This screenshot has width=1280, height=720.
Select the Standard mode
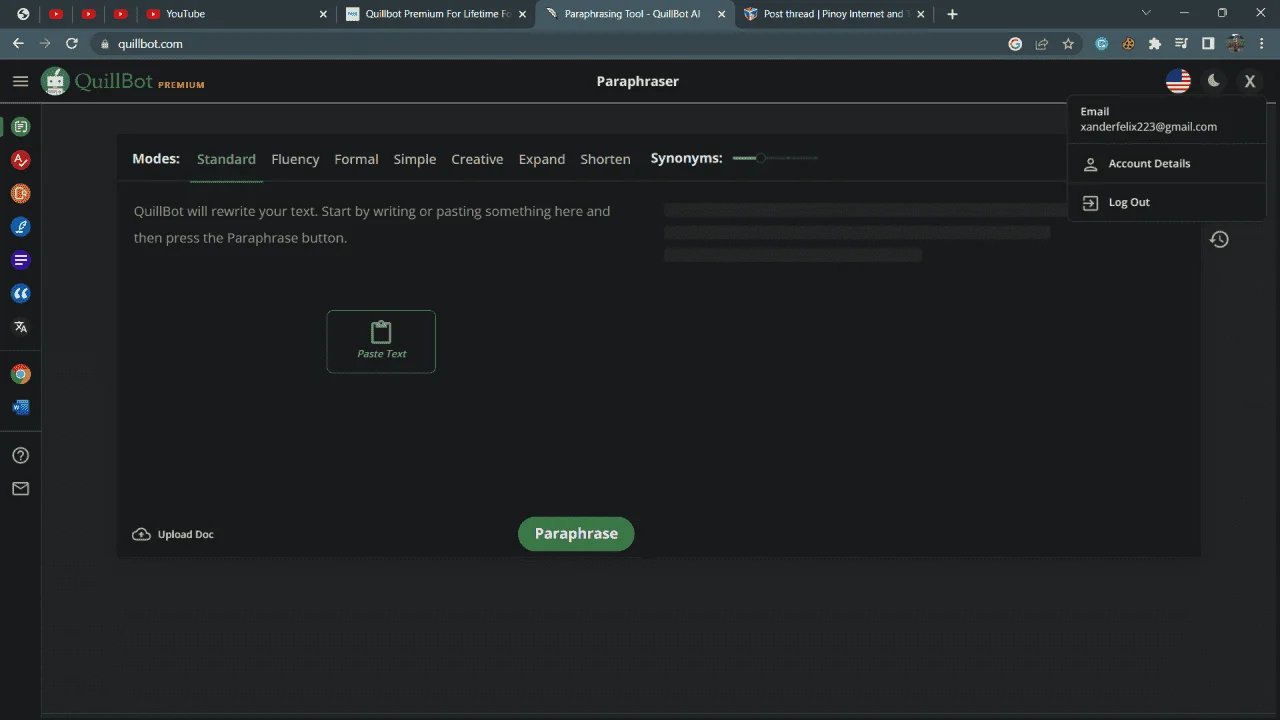[226, 159]
